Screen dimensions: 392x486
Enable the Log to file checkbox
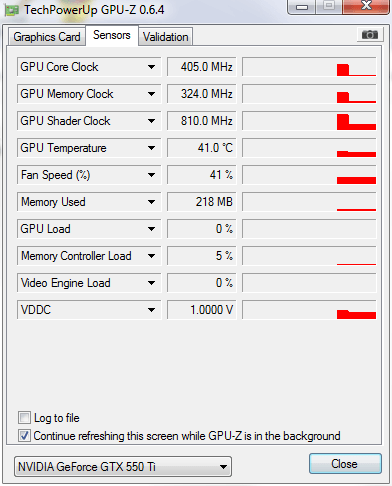tap(24, 417)
